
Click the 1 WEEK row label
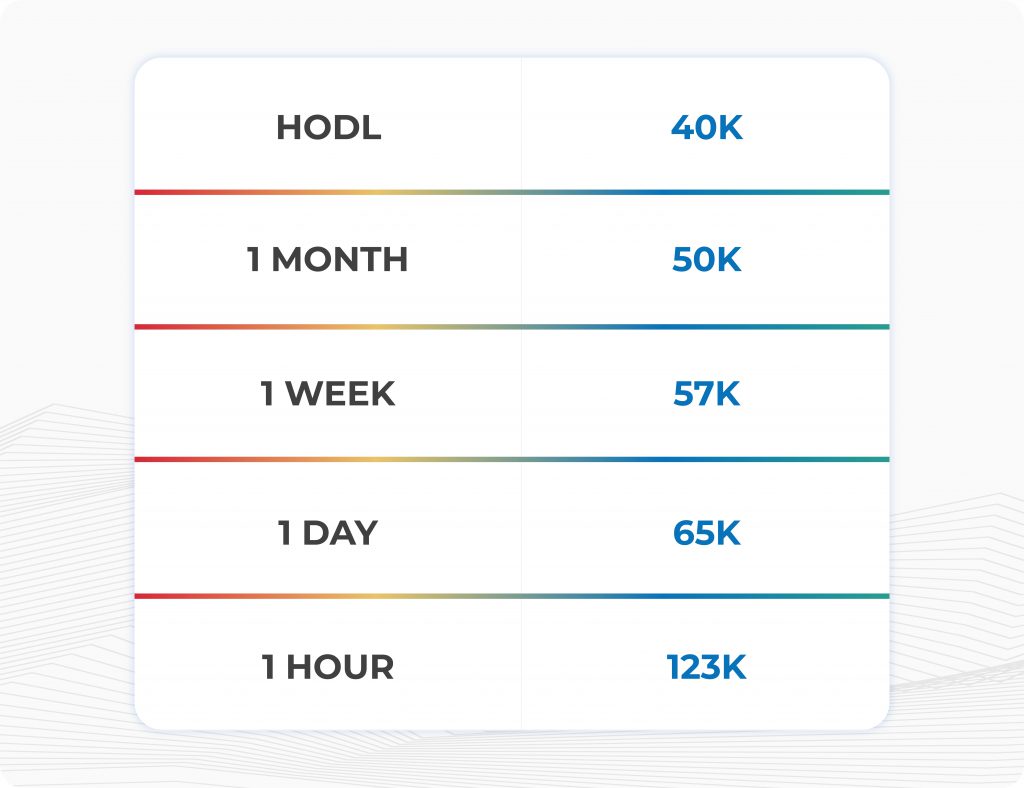(x=328, y=394)
